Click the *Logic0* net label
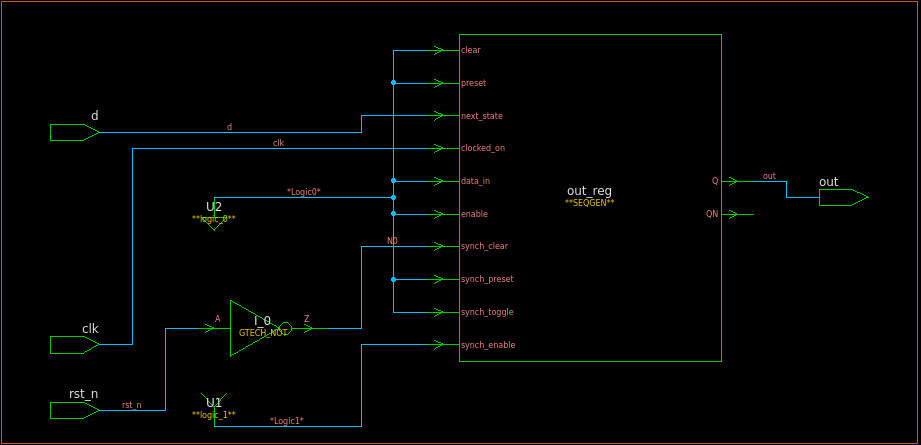Image resolution: width=921 pixels, height=445 pixels. tap(303, 191)
